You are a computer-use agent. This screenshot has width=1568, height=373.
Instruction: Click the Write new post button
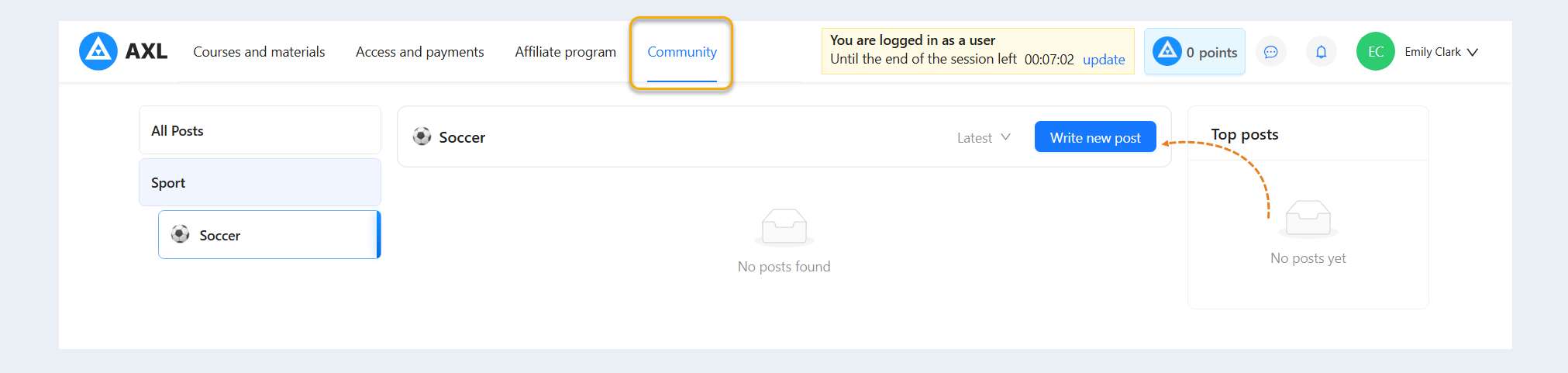click(x=1095, y=137)
